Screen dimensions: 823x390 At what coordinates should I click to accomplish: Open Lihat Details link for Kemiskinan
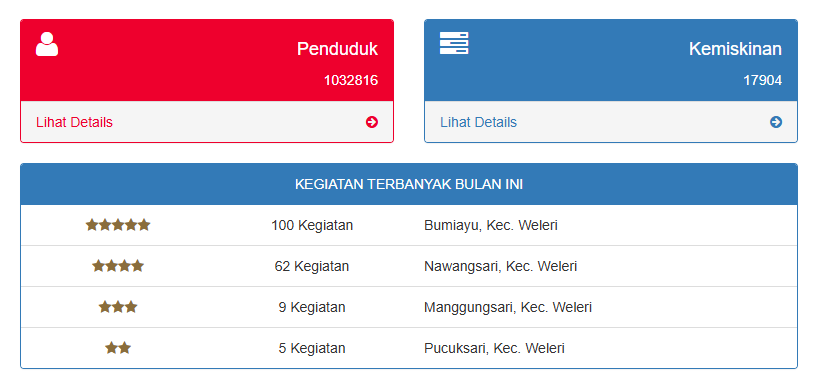tap(479, 122)
